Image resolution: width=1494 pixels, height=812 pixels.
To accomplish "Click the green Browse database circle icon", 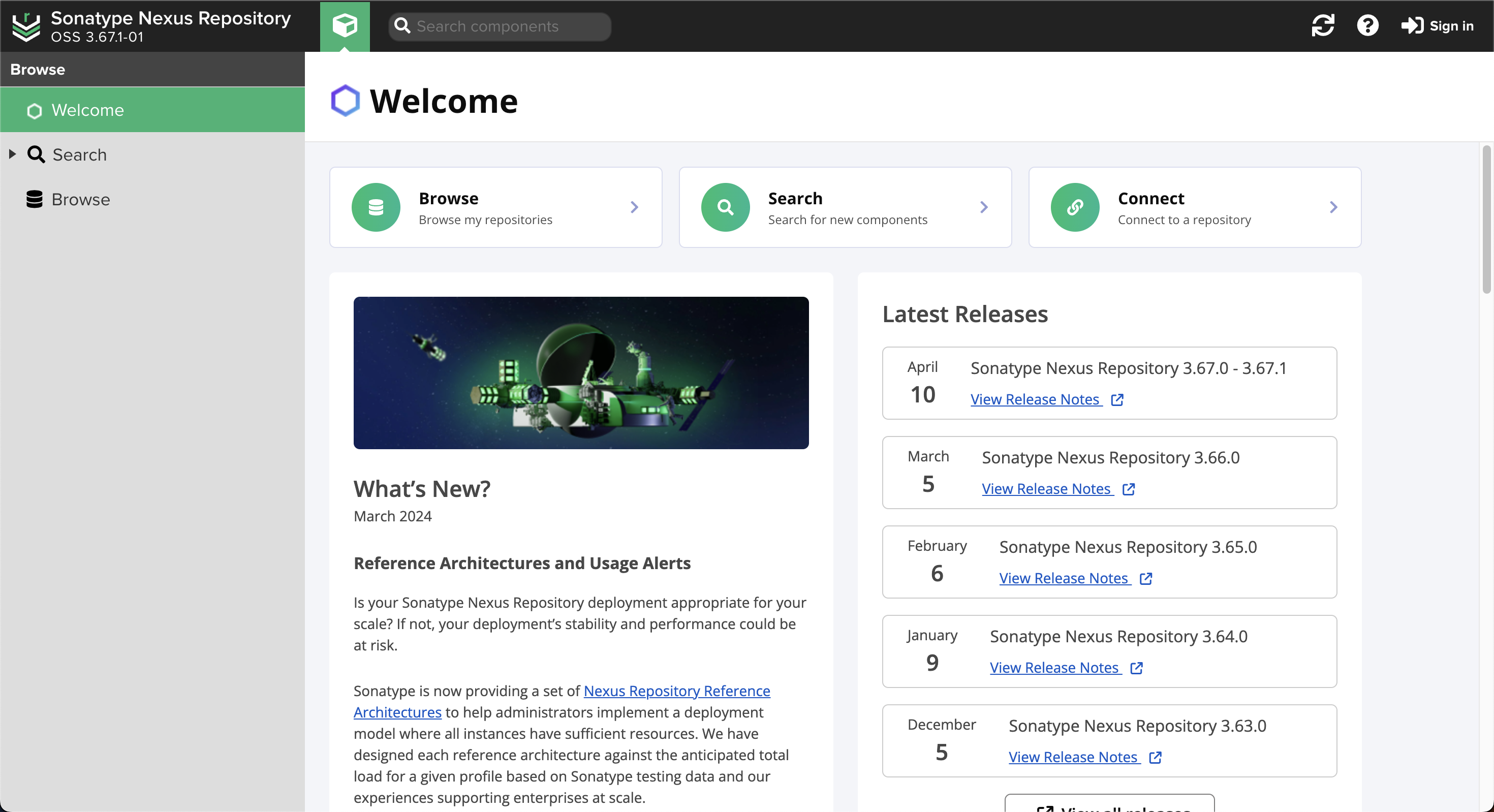I will point(376,207).
